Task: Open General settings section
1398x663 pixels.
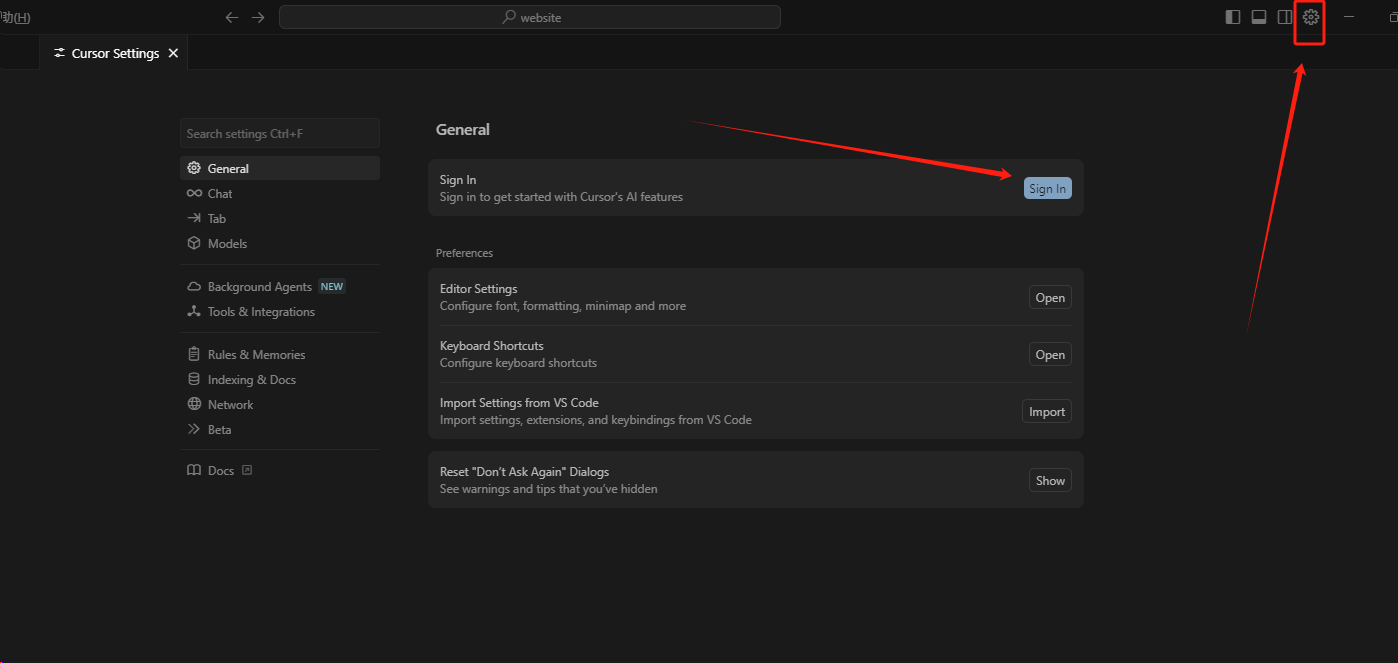Action: click(x=280, y=168)
